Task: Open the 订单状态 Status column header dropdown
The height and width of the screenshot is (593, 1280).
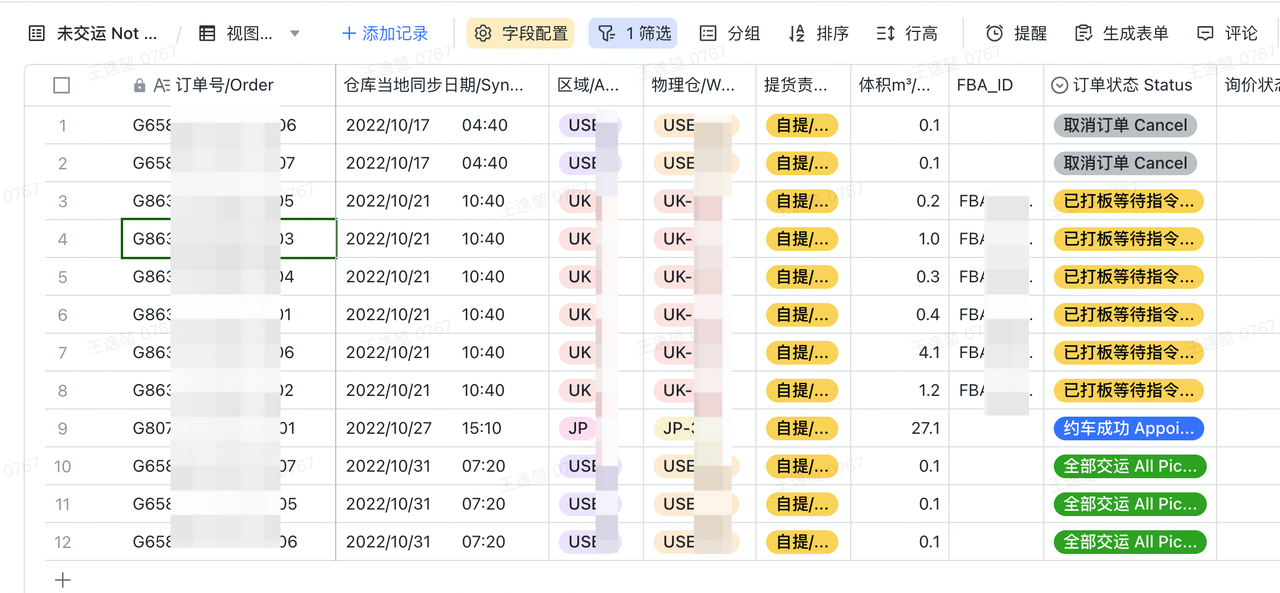Action: (1060, 86)
